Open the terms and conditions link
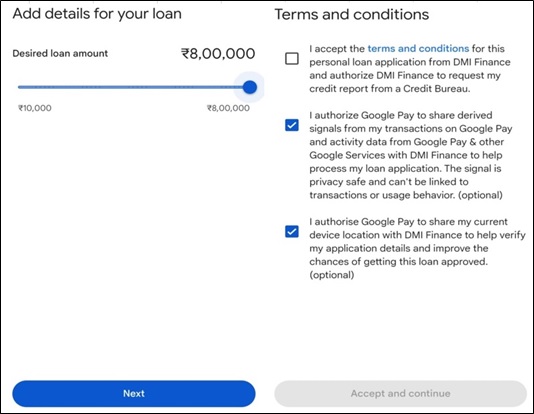The image size is (534, 414). [418, 49]
